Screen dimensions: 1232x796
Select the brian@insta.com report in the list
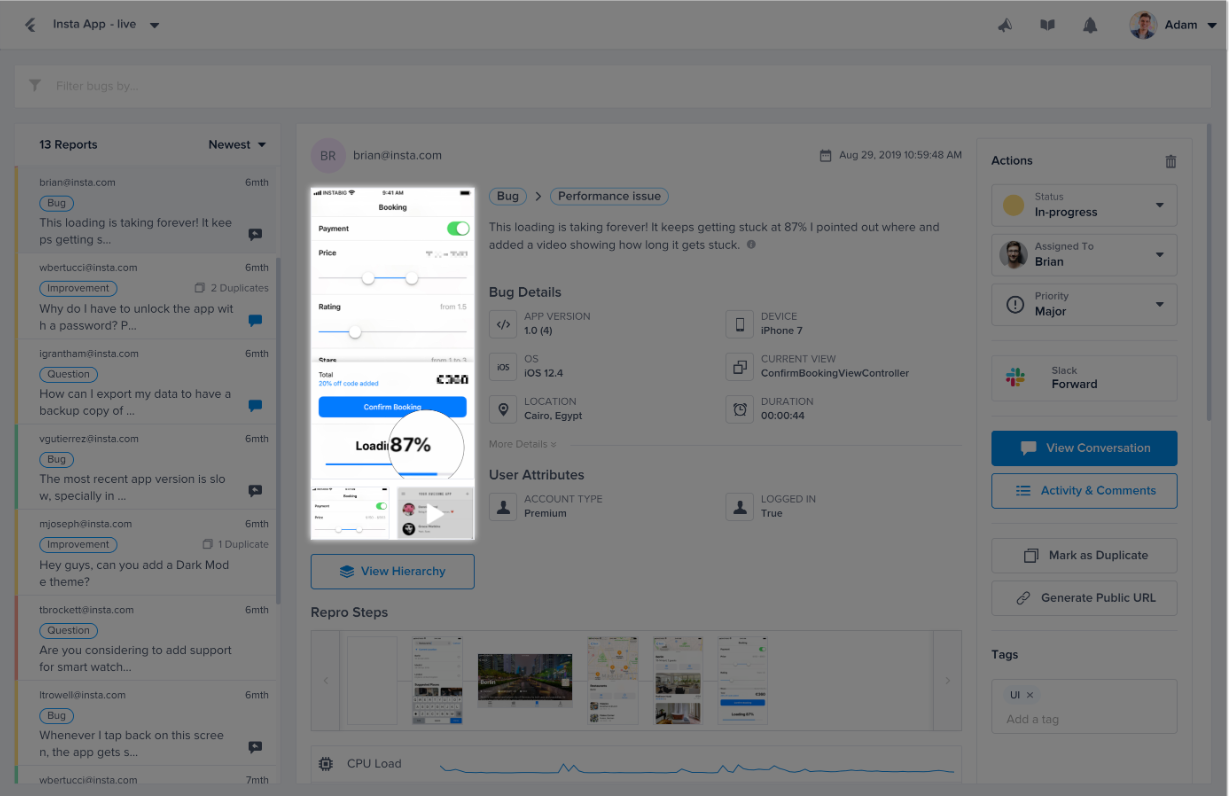(147, 209)
